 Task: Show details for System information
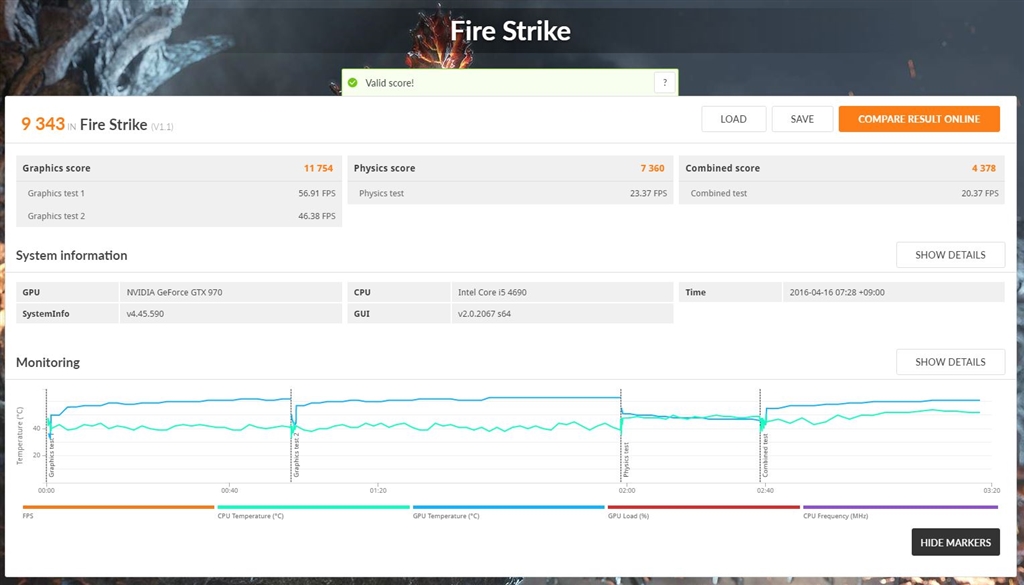coord(950,255)
